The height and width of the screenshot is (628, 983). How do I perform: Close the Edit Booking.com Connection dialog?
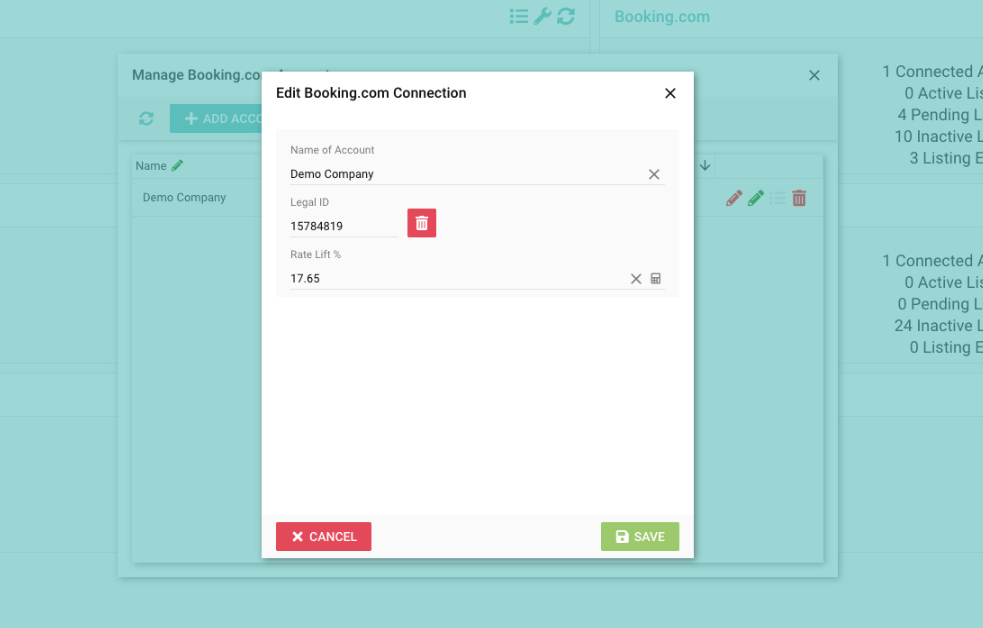(670, 93)
